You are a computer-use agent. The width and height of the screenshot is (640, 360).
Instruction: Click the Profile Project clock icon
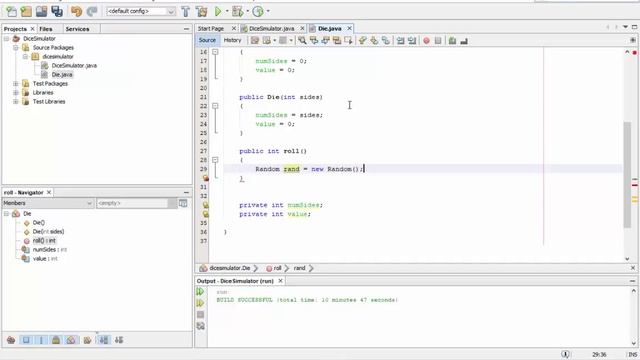pos(258,11)
